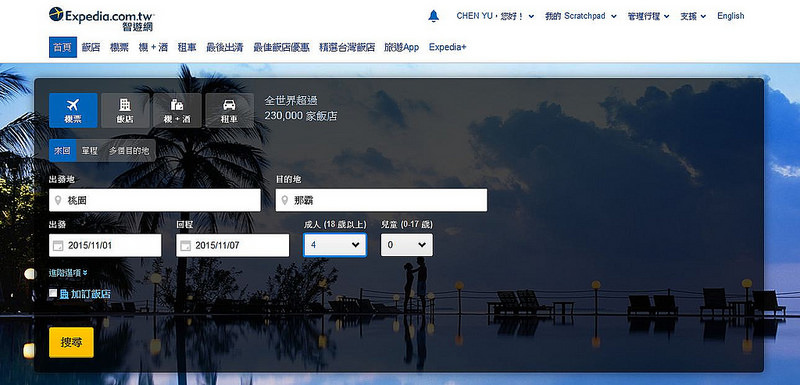Image resolution: width=800 pixels, height=385 pixels.
Task: Open 租車 in the top navigation bar
Action: [187, 47]
